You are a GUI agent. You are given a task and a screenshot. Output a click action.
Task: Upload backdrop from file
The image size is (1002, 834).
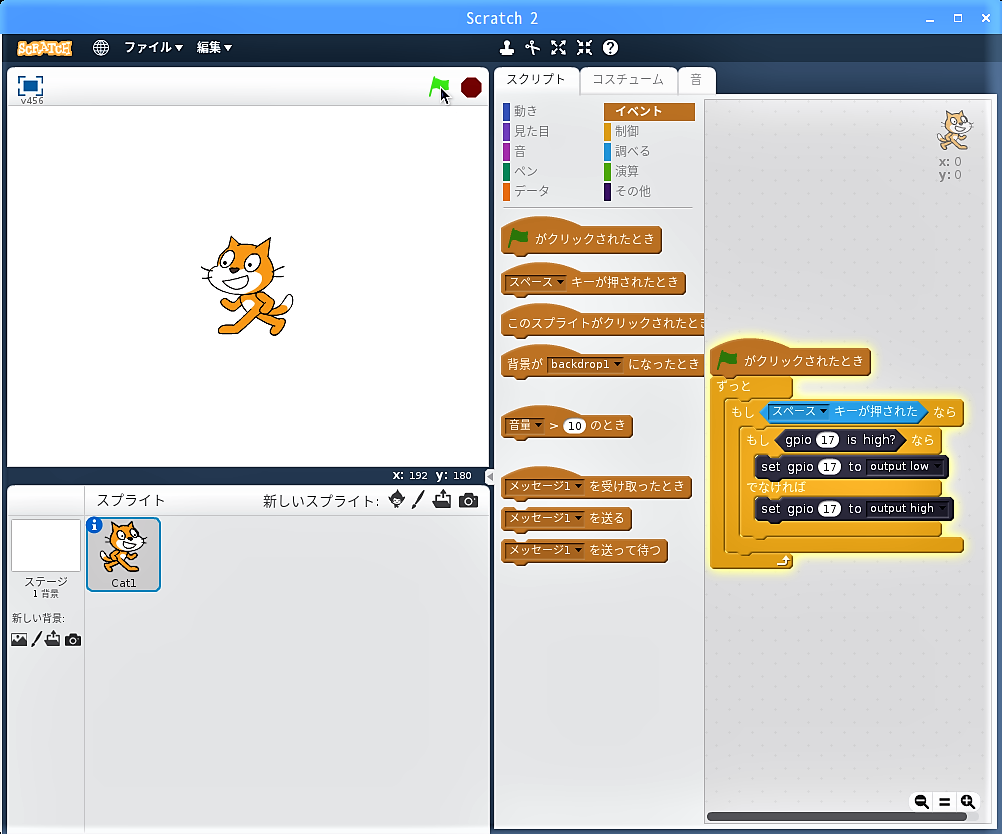(52, 639)
